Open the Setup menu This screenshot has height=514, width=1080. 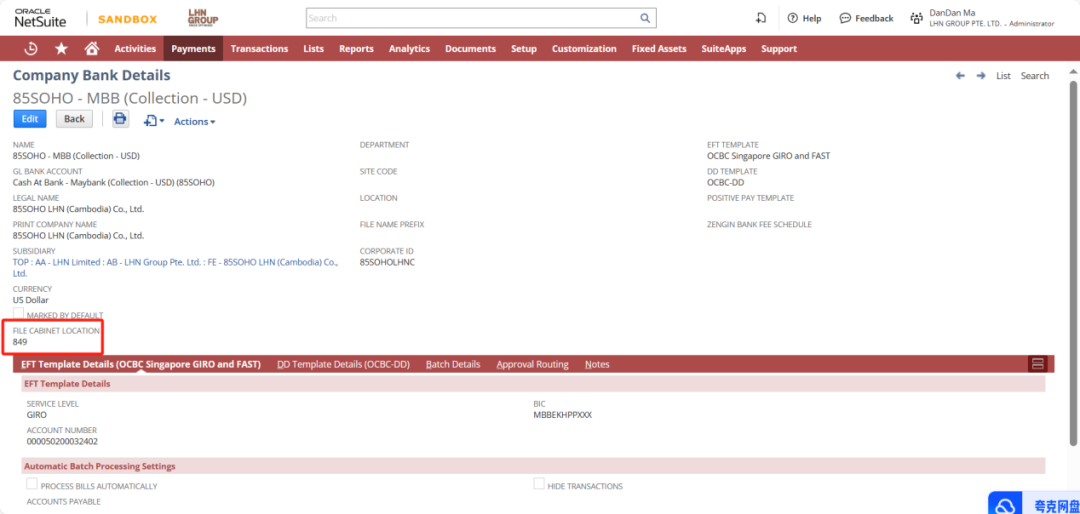coord(523,49)
